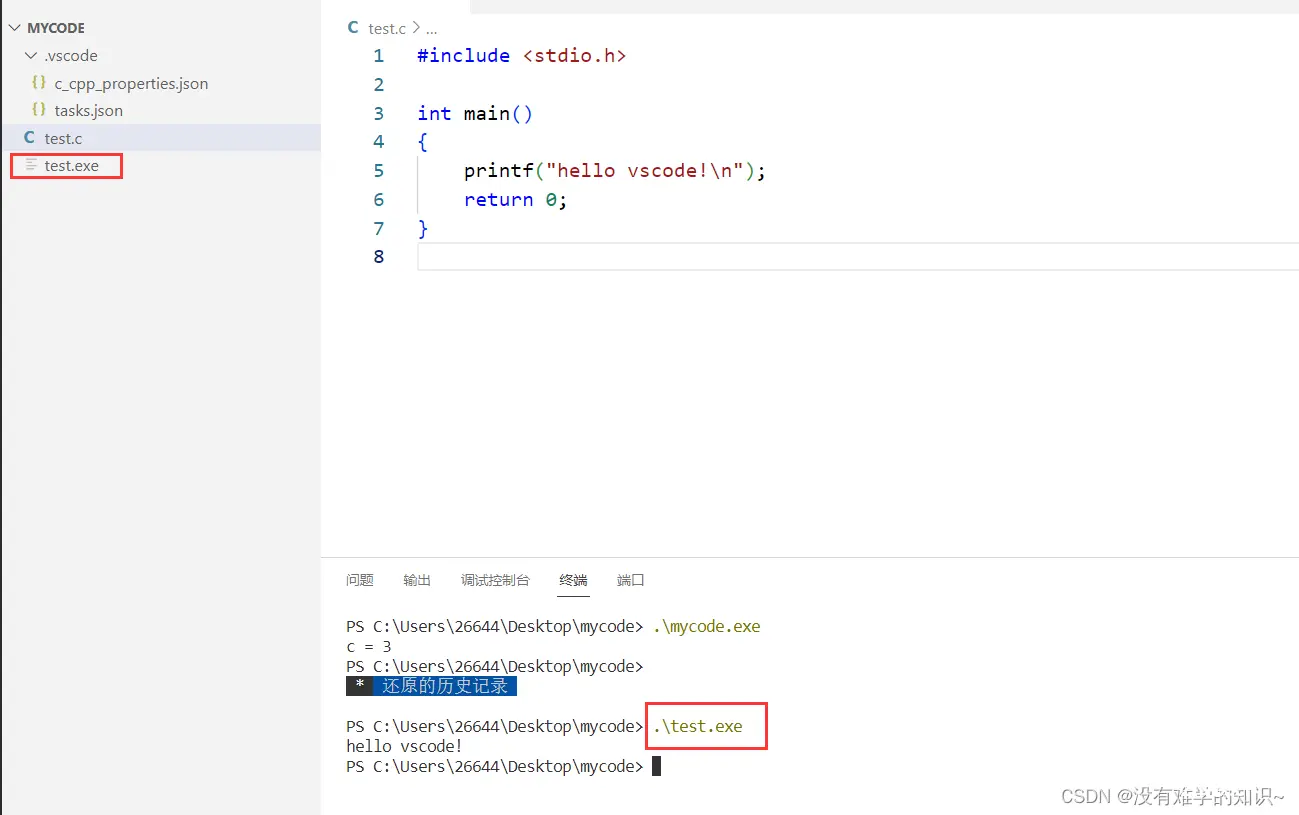Click the int main() code line
The height and width of the screenshot is (815, 1299).
475,113
